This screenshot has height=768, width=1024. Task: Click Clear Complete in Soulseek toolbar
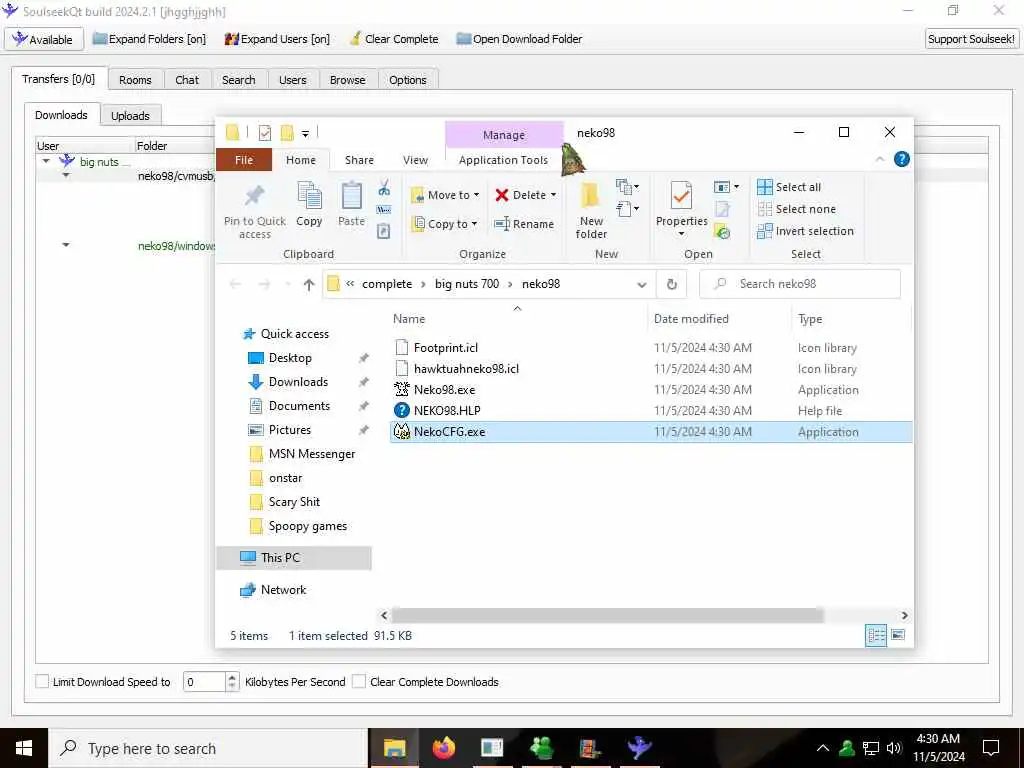394,39
